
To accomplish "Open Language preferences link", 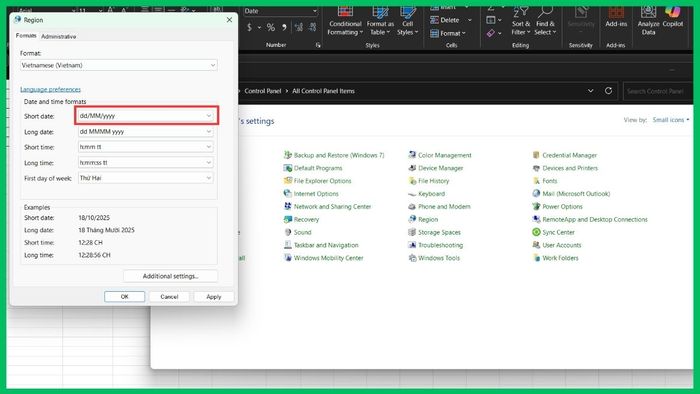I will point(50,89).
